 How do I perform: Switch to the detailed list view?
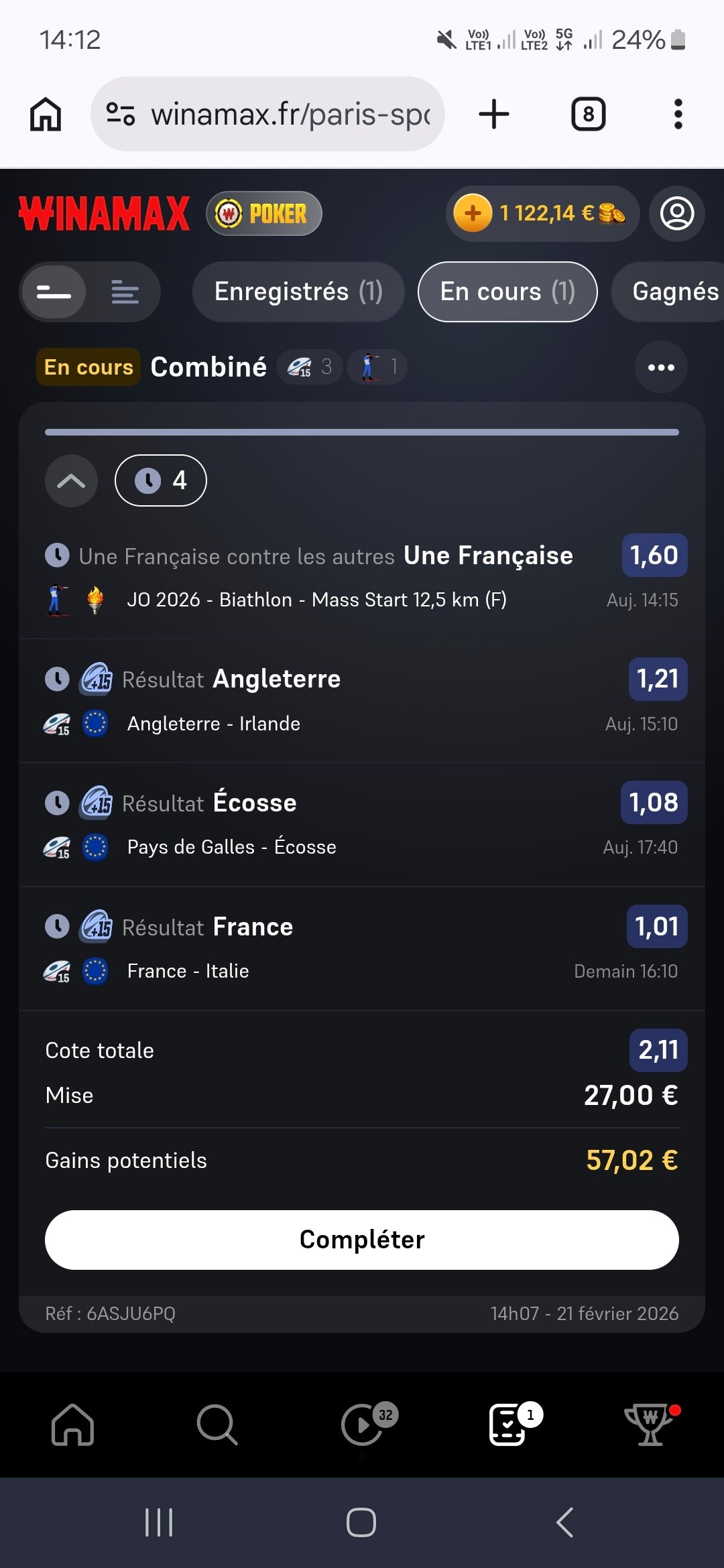125,292
